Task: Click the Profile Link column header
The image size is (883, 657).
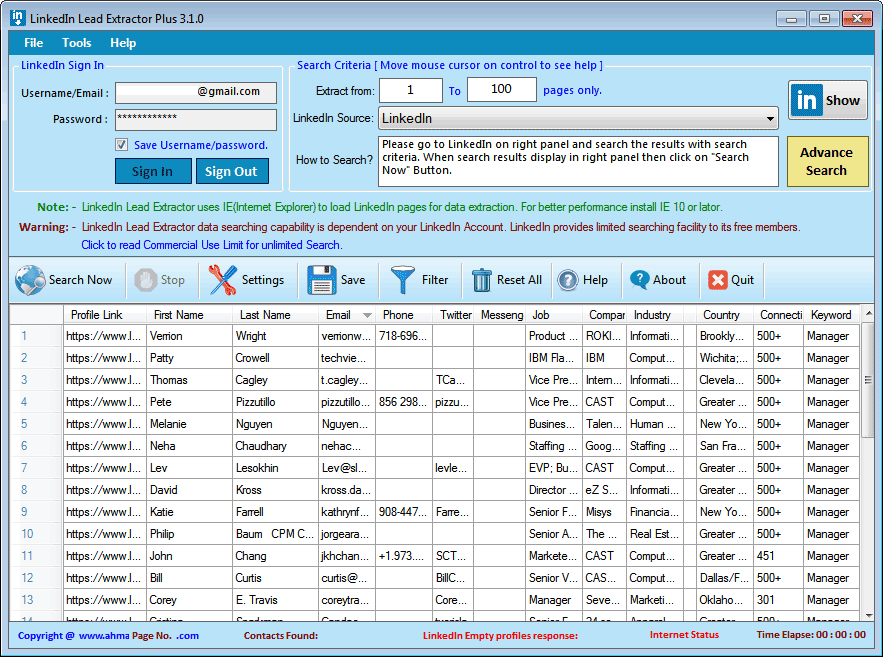Action: pos(105,315)
